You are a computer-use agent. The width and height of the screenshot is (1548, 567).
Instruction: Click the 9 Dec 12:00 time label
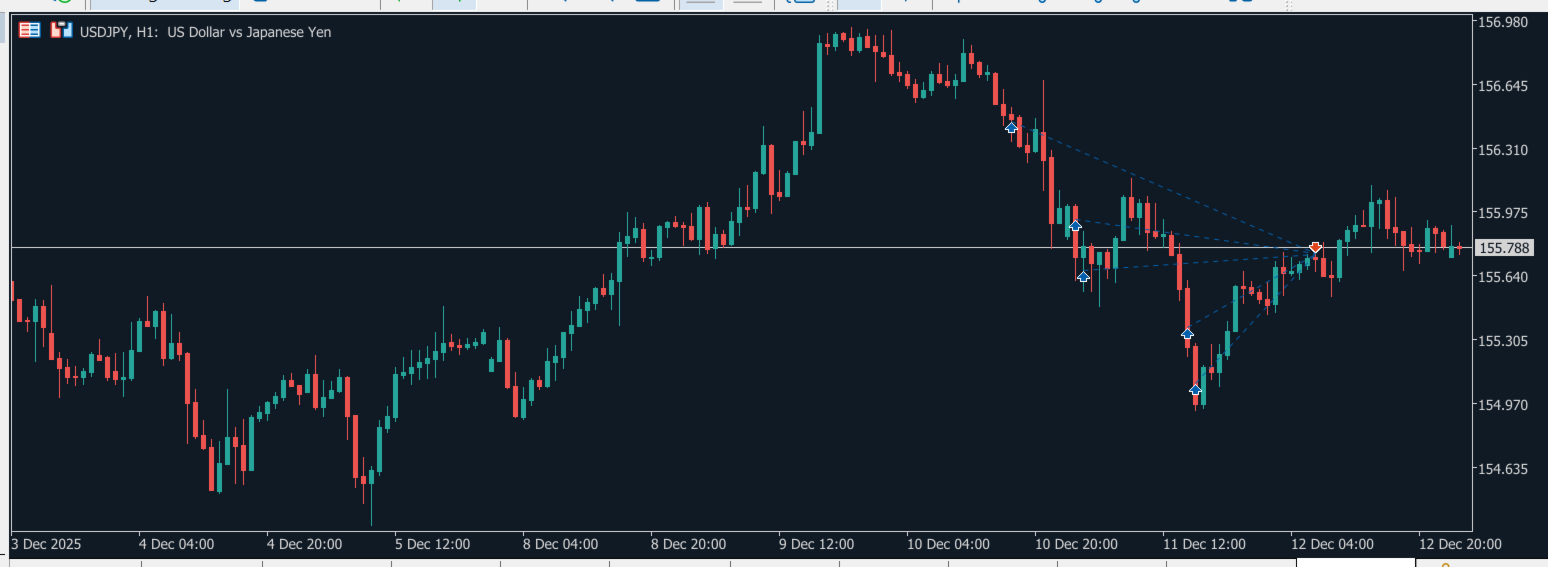[817, 544]
